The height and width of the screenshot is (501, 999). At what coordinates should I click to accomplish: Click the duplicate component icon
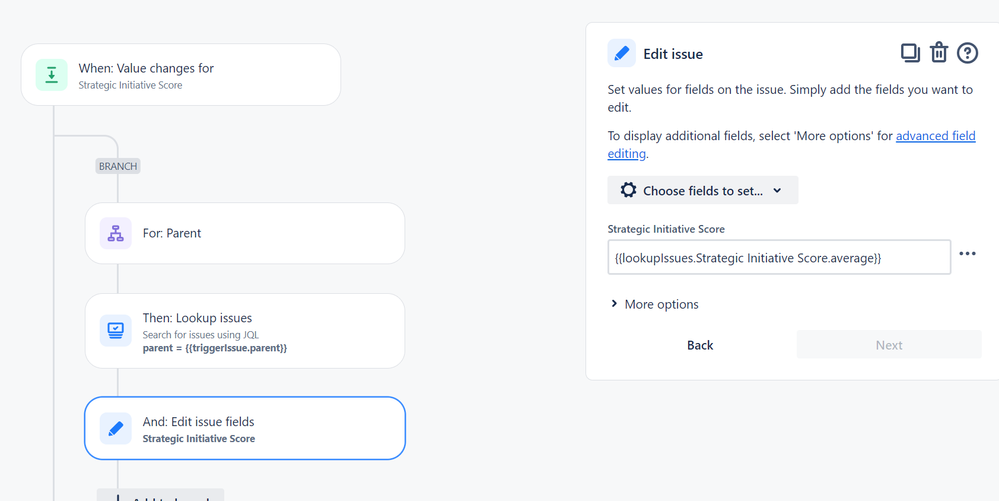tap(909, 53)
